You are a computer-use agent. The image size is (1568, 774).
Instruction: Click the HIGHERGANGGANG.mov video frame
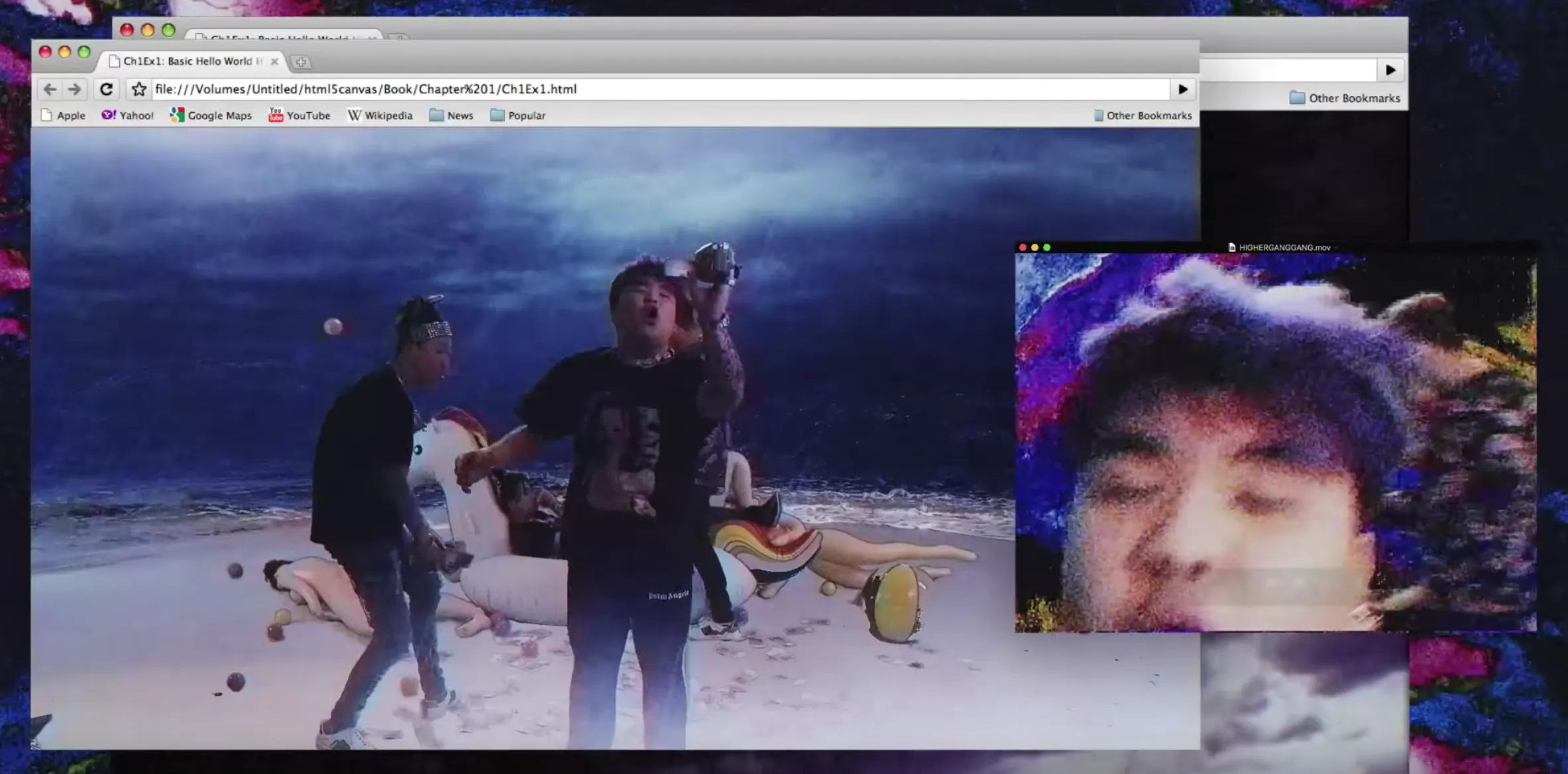coord(1276,442)
